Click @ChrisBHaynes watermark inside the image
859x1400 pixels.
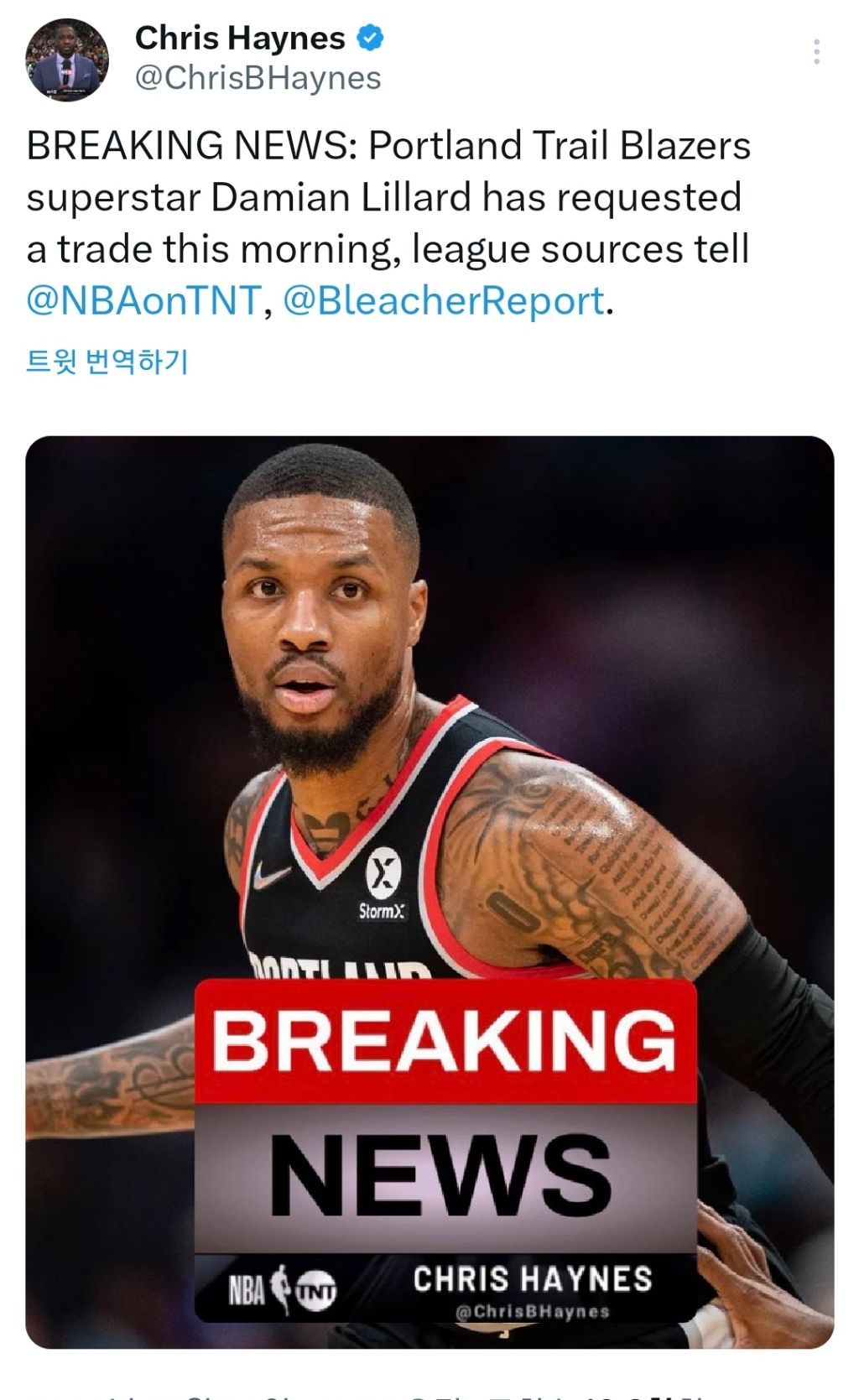click(x=532, y=1311)
